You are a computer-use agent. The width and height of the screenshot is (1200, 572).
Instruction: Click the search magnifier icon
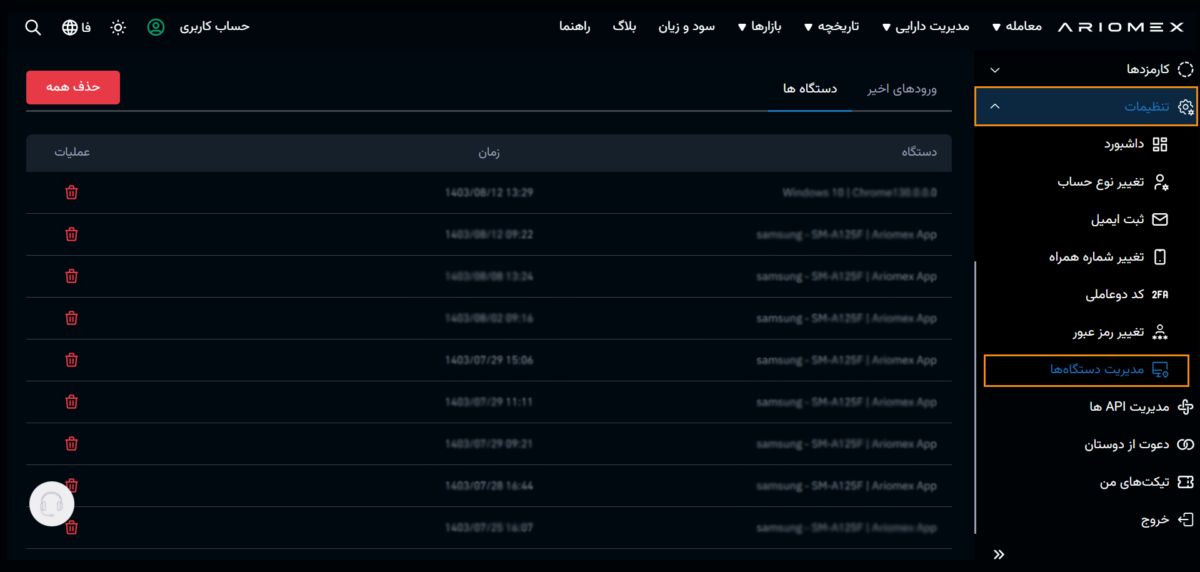click(33, 27)
